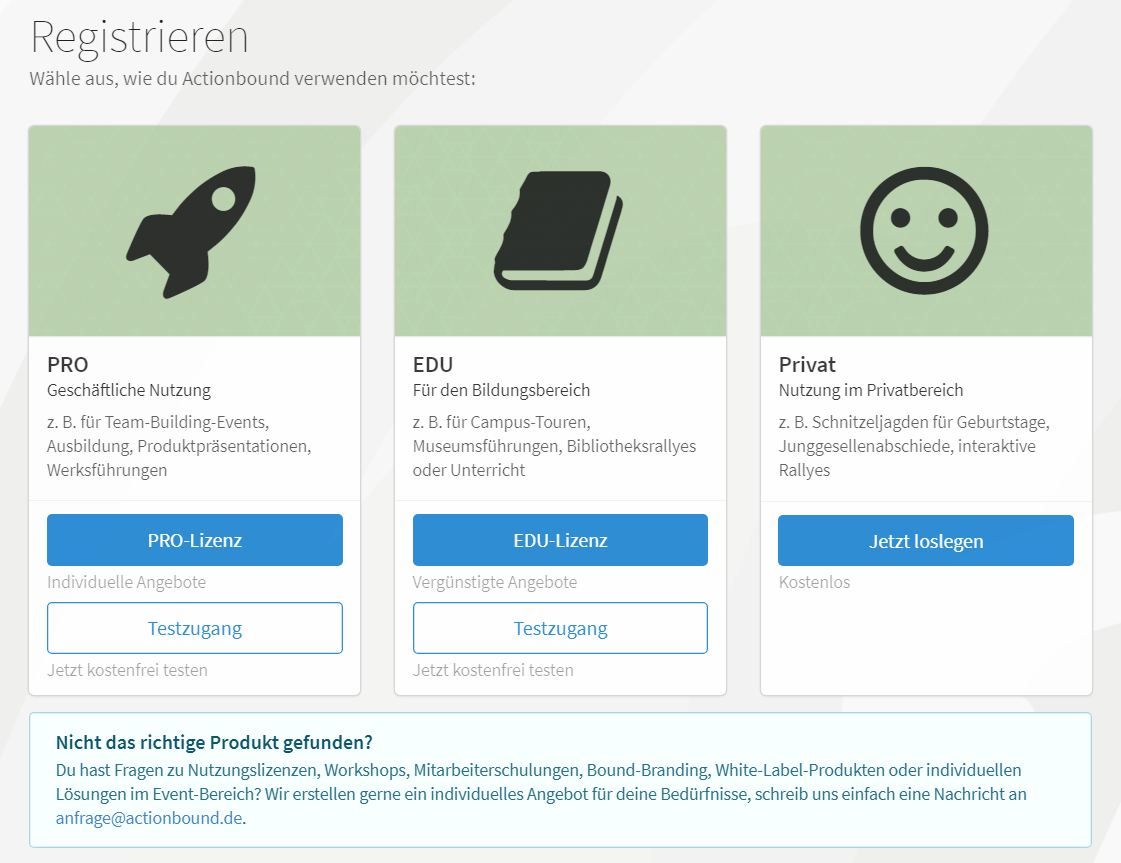Click the book icon on EDU card
Screen dimensions: 1121x863
558,230
